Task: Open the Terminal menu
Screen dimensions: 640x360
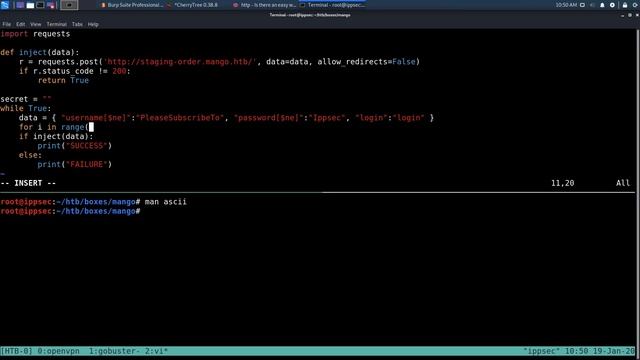Action: [56, 24]
